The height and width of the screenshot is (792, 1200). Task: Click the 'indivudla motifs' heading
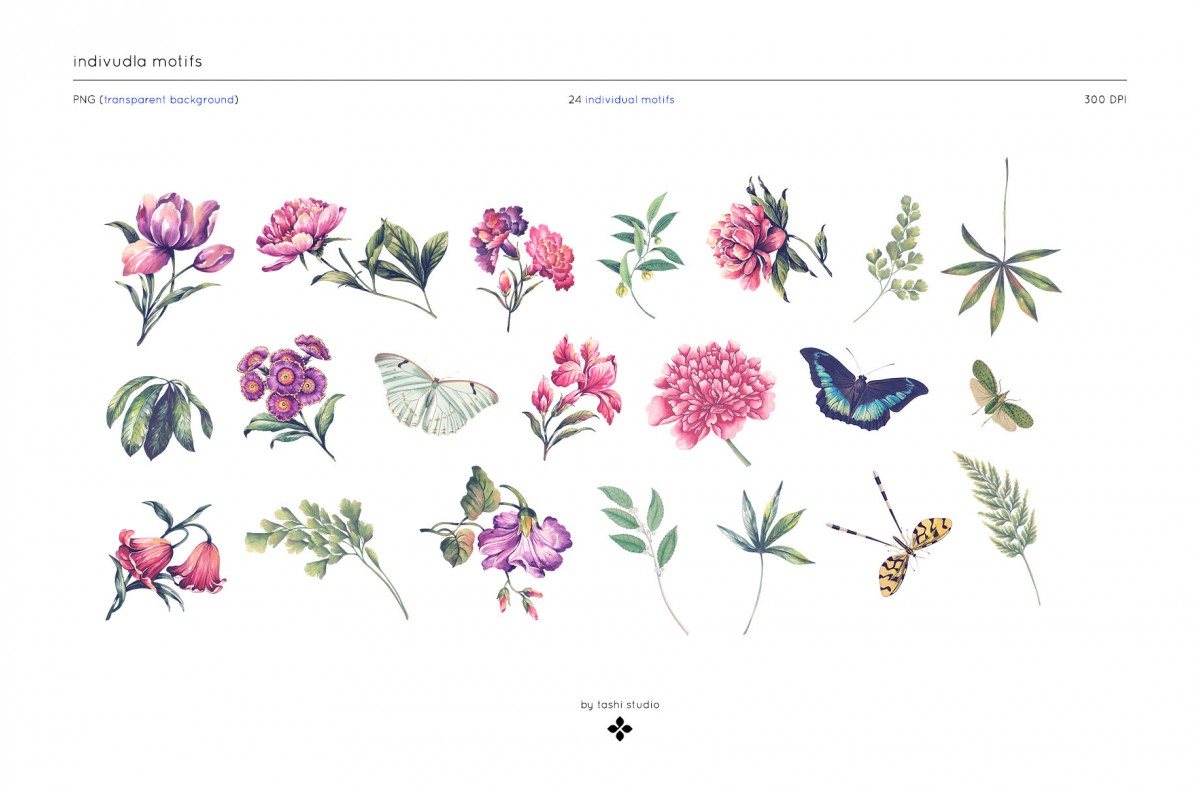[138, 61]
